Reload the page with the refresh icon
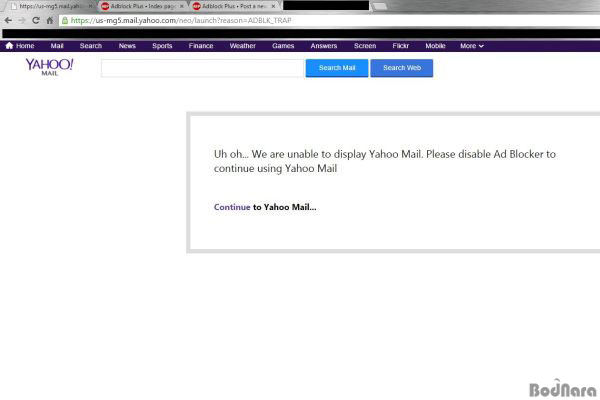Image resolution: width=600 pixels, height=400 pixels. click(x=36, y=20)
